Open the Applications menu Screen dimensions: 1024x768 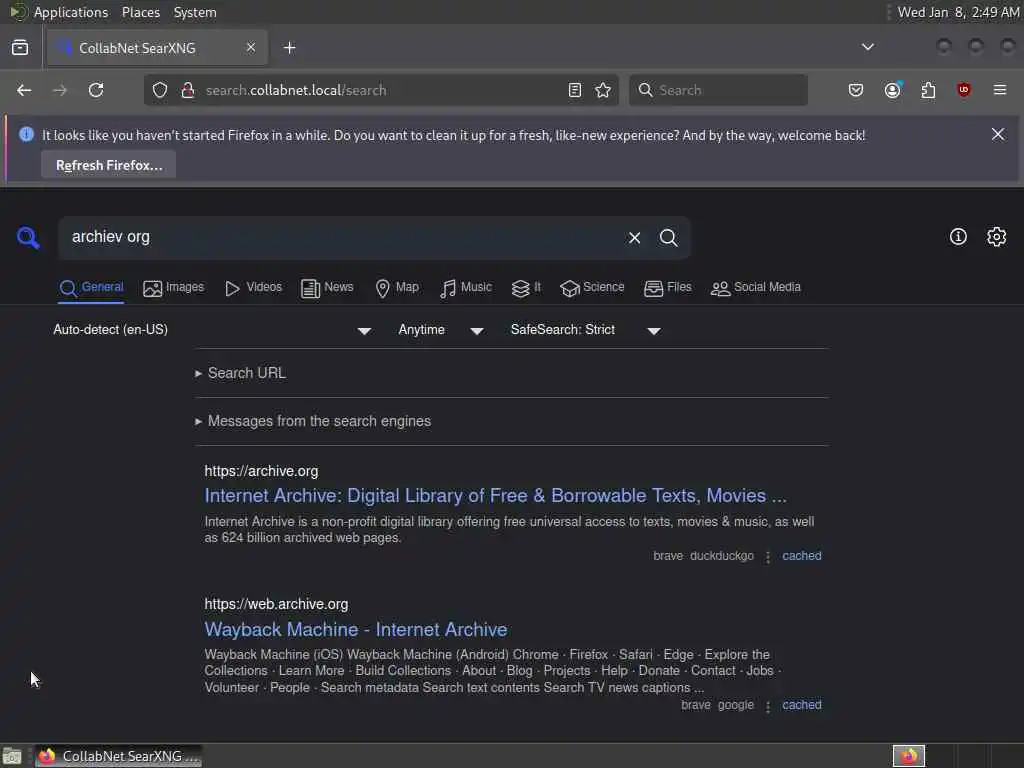[x=71, y=12]
